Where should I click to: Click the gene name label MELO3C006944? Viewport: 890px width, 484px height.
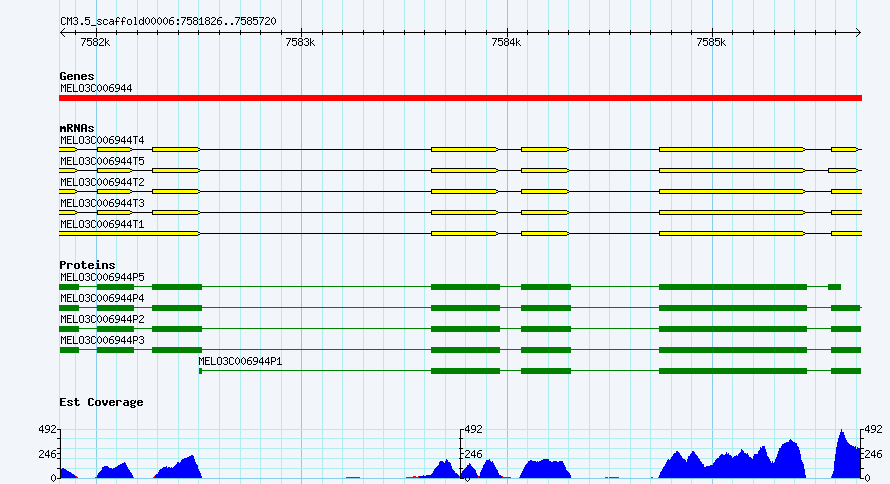click(96, 89)
